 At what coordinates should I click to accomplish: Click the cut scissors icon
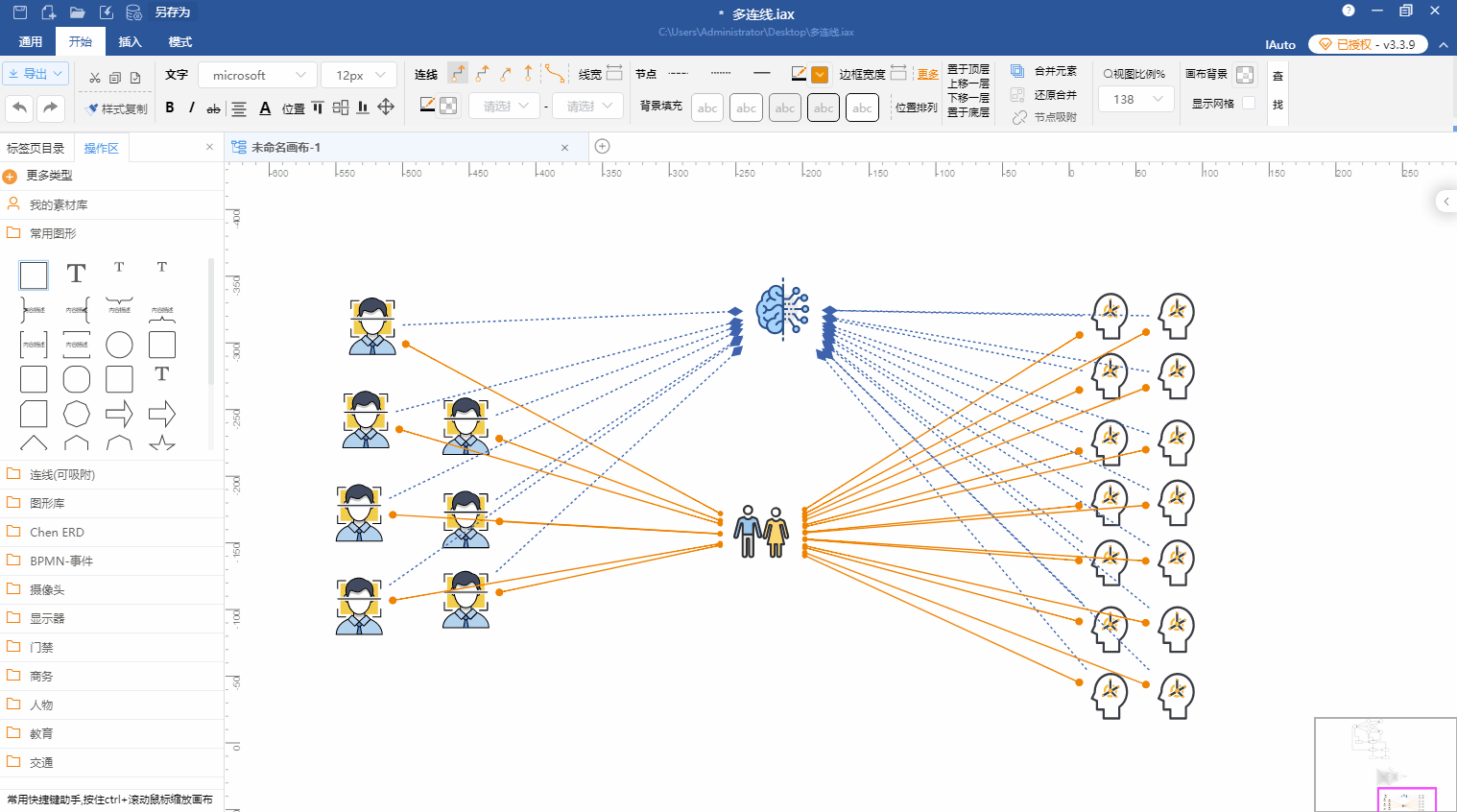coord(94,78)
